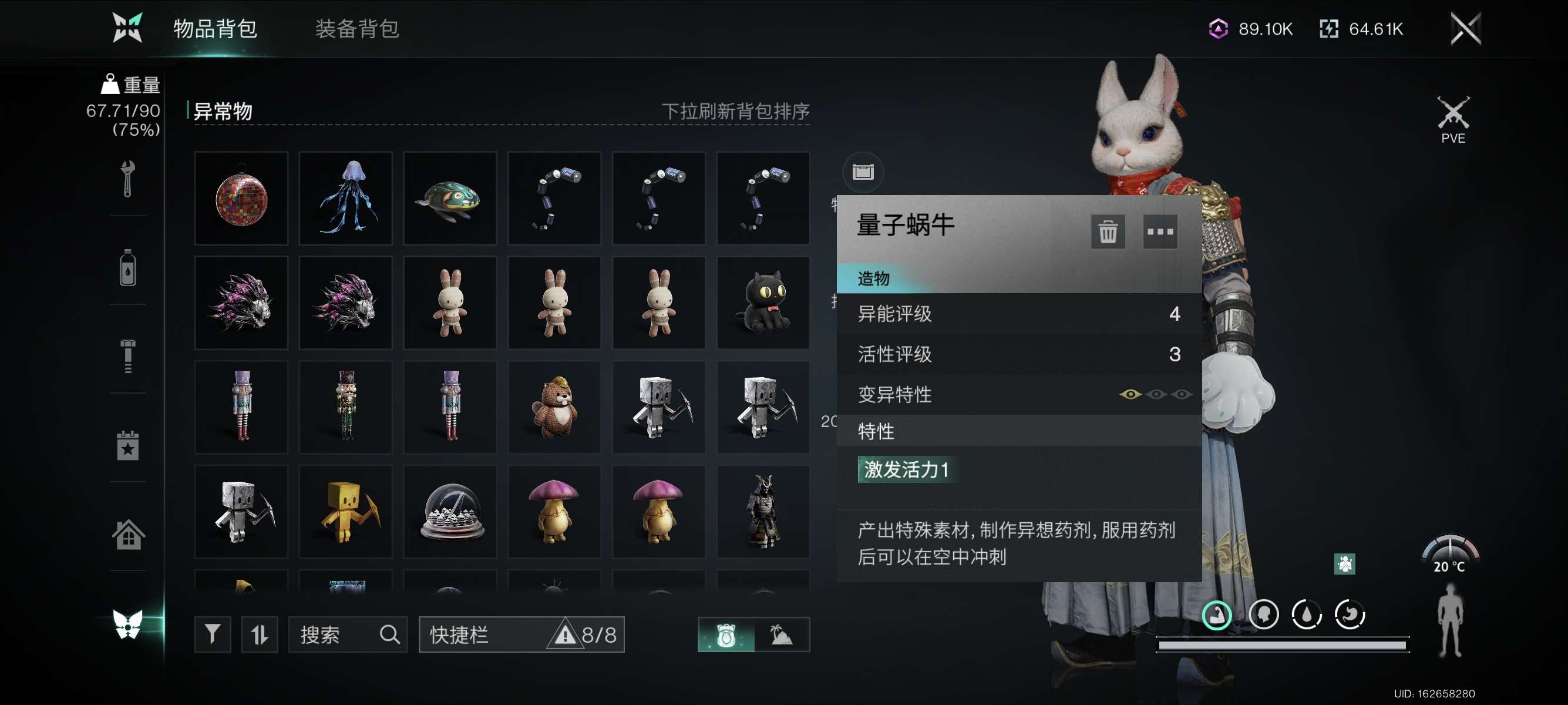This screenshot has height=705, width=1568.
Task: Click the 激发活力1 trait tag
Action: point(906,469)
